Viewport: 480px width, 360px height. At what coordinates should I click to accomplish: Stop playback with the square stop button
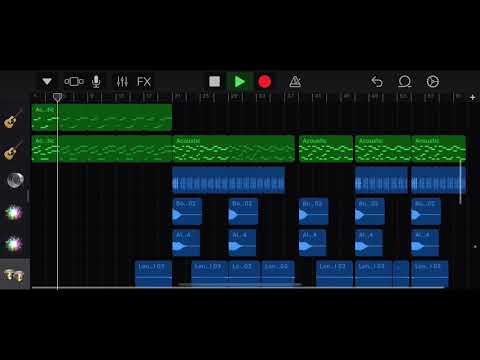[x=214, y=81]
